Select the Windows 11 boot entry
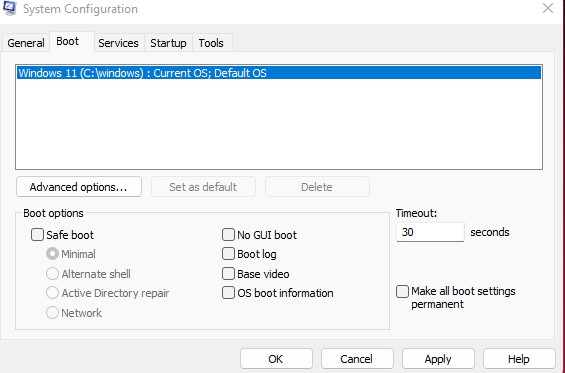This screenshot has width=565, height=373. pos(279,73)
